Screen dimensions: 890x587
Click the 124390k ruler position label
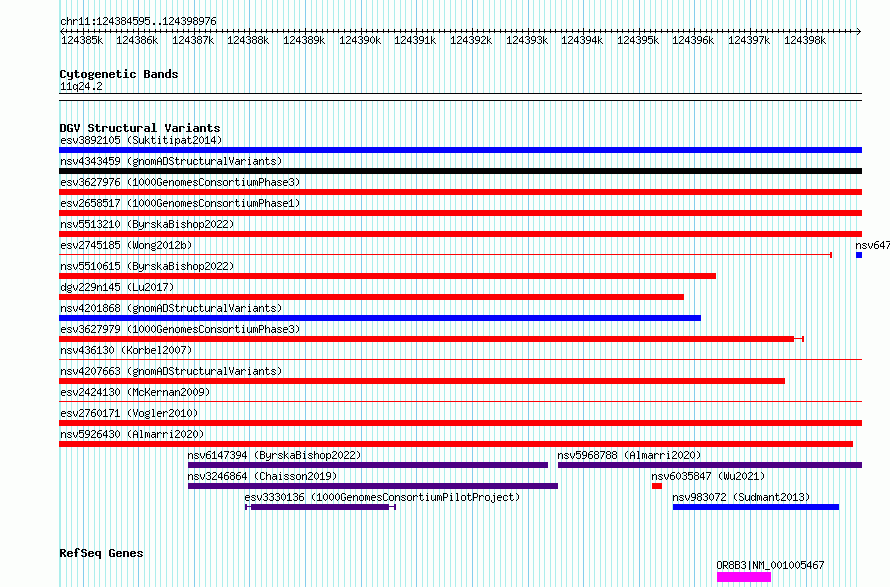pos(360,40)
